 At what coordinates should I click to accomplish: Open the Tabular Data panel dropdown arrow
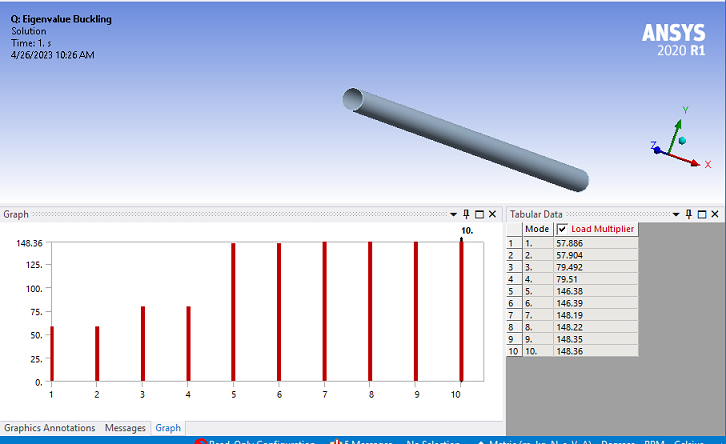(676, 214)
